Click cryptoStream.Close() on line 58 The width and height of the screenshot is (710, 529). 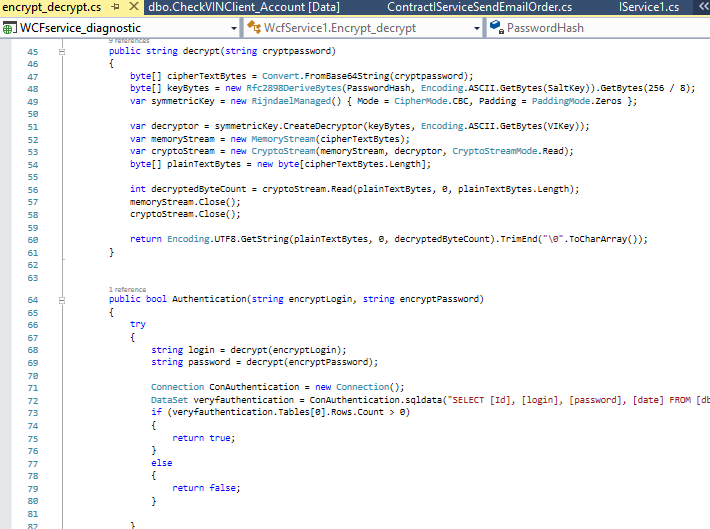click(x=185, y=214)
